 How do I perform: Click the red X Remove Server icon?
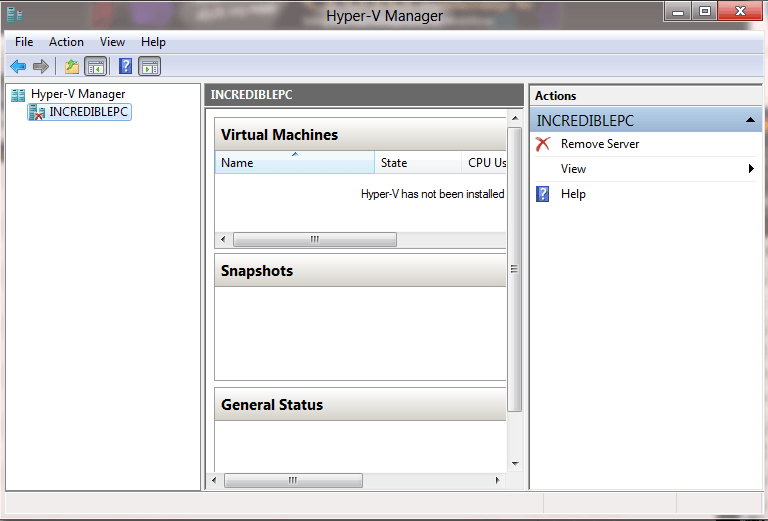click(543, 144)
